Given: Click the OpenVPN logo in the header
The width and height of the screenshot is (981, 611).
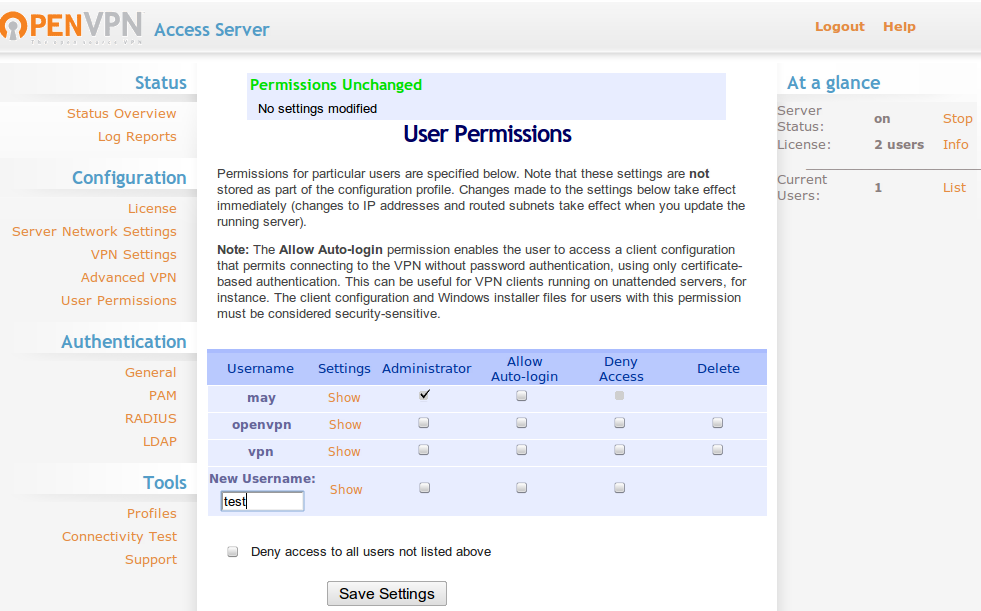Looking at the screenshot, I should (72, 28).
